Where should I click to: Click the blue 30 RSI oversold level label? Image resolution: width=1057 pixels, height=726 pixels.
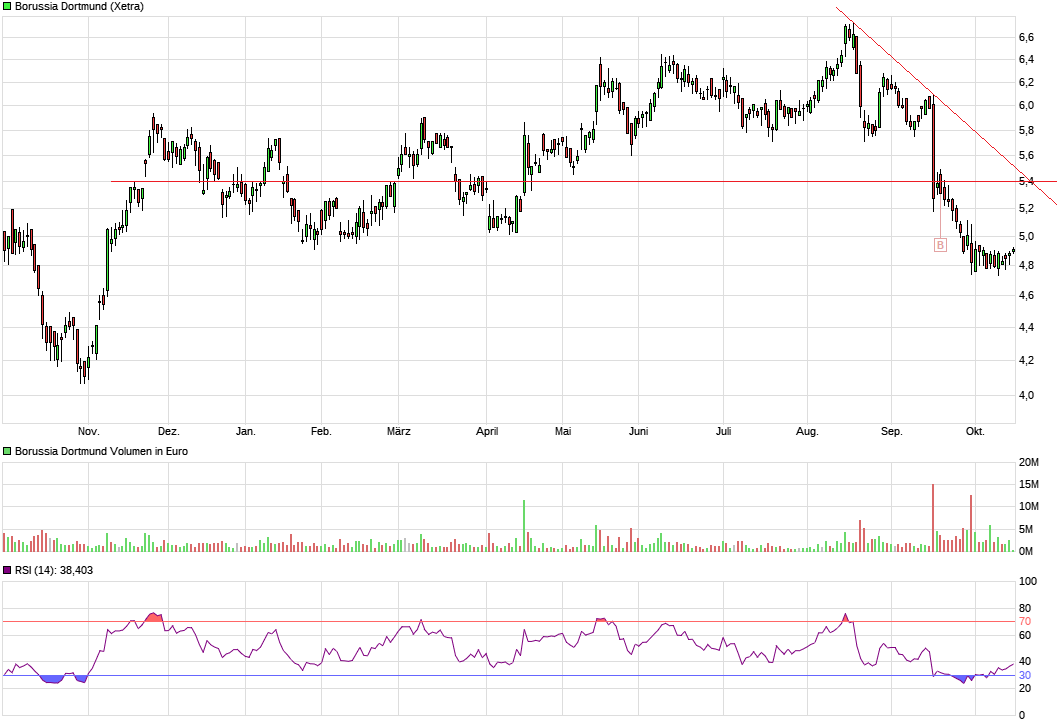click(x=1025, y=675)
